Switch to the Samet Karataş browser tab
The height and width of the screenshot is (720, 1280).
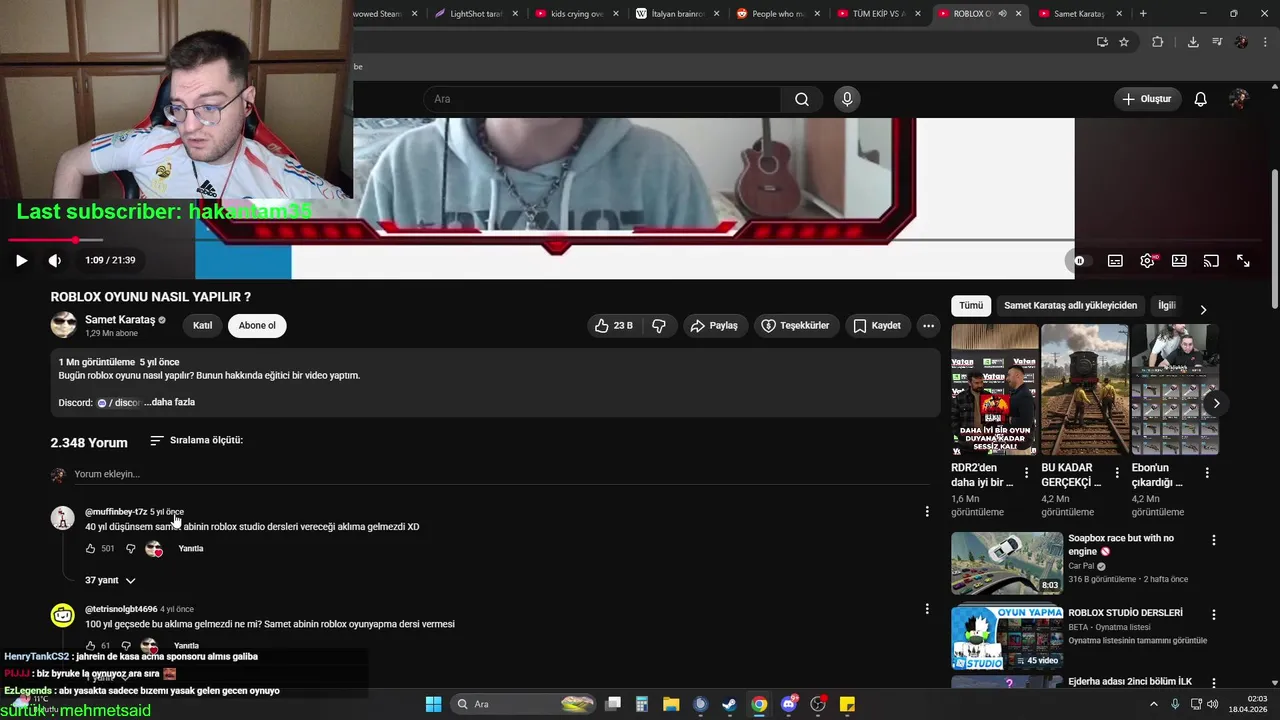point(1080,14)
